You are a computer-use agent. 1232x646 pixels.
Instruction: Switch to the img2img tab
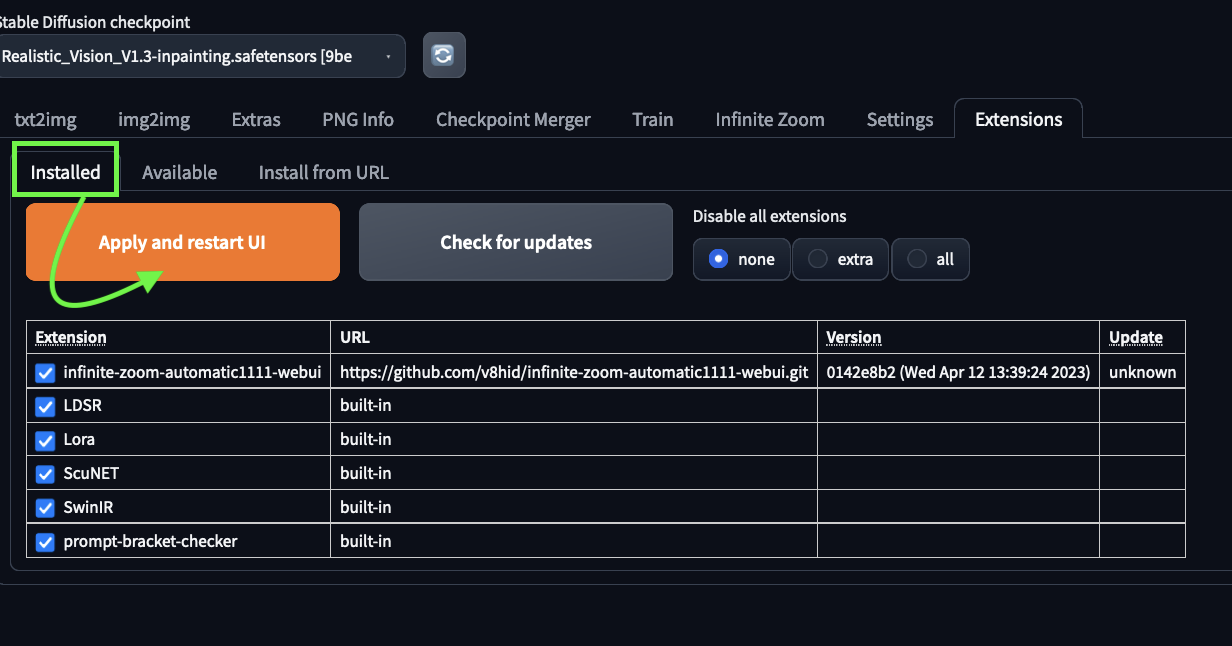click(x=154, y=119)
